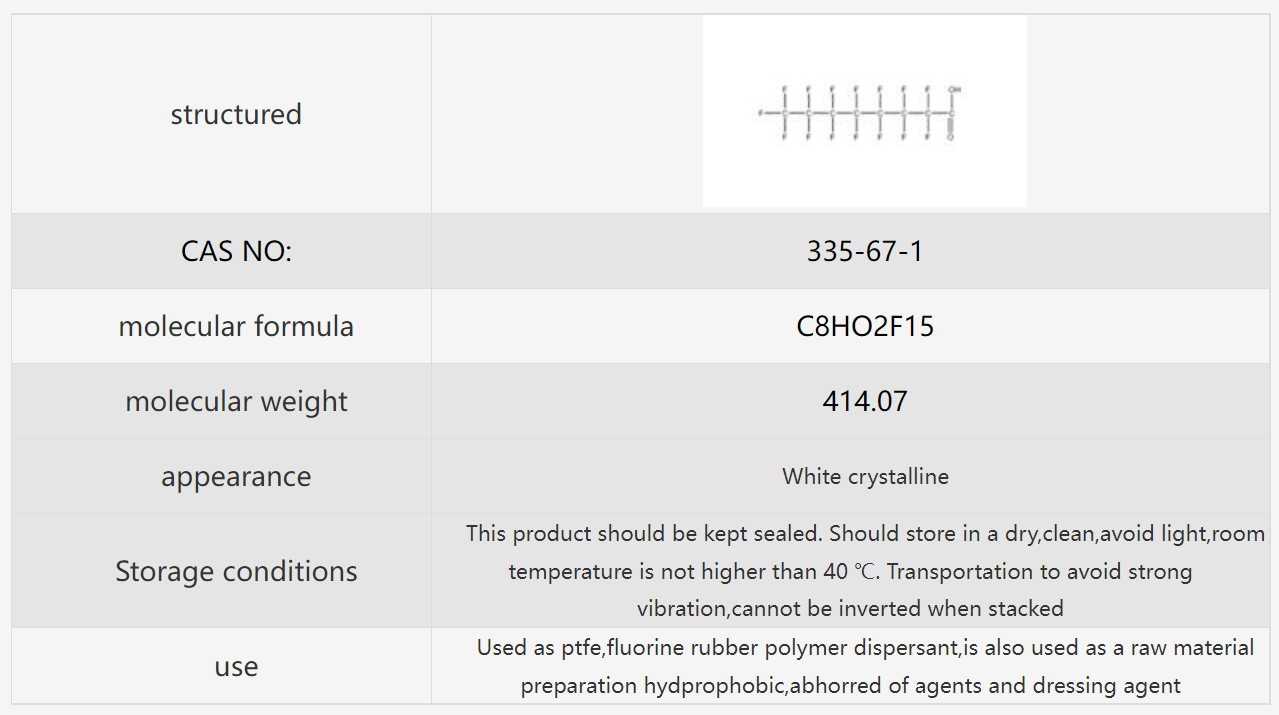Click the 'appearance' row label
Viewport: 1279px width, 715px height.
[236, 476]
